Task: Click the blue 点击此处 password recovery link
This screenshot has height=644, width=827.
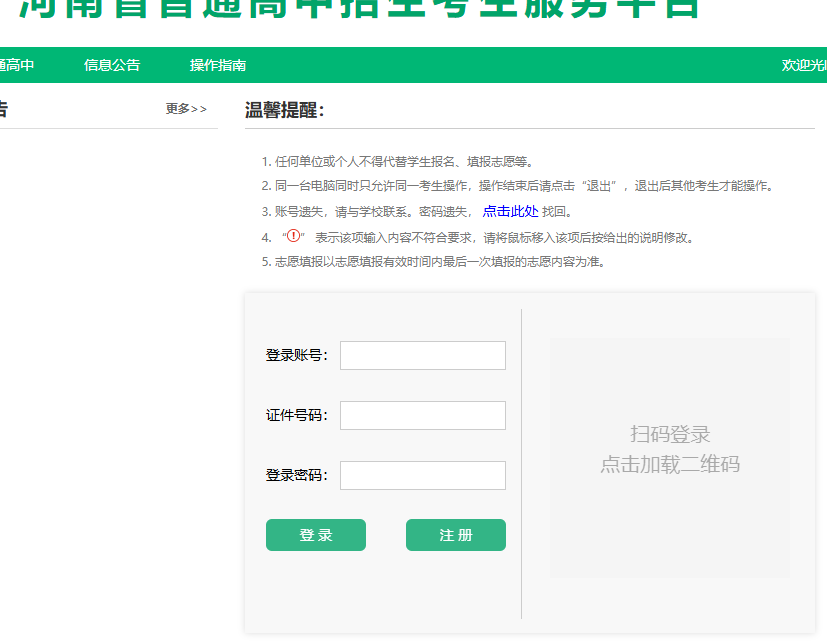Action: click(510, 211)
